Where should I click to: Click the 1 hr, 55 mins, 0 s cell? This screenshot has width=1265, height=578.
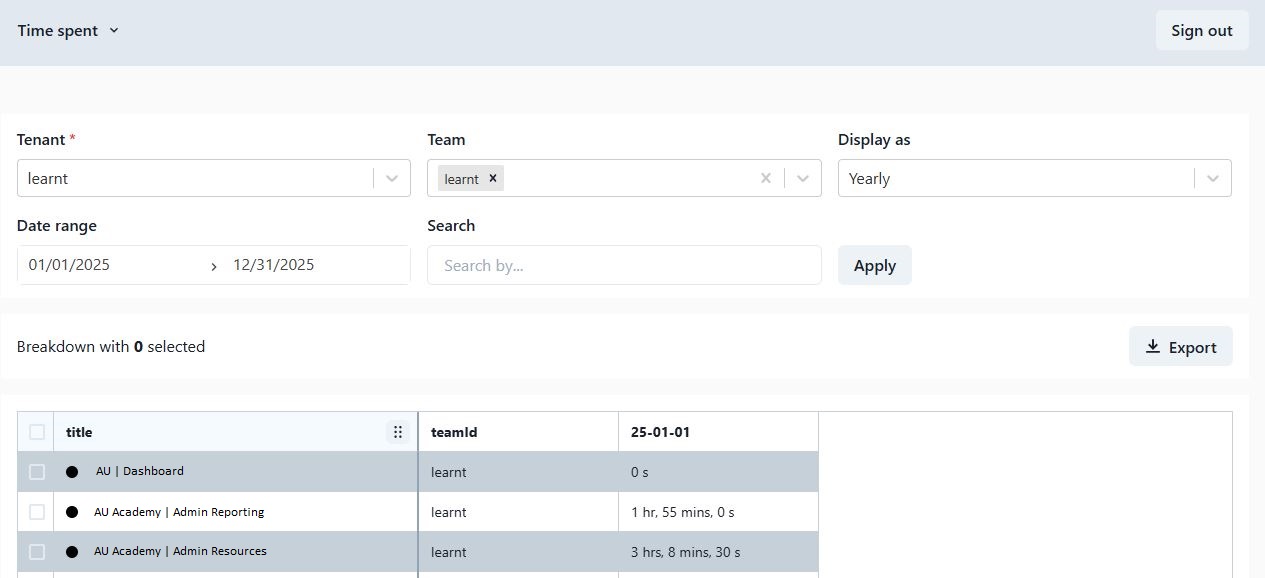718,512
